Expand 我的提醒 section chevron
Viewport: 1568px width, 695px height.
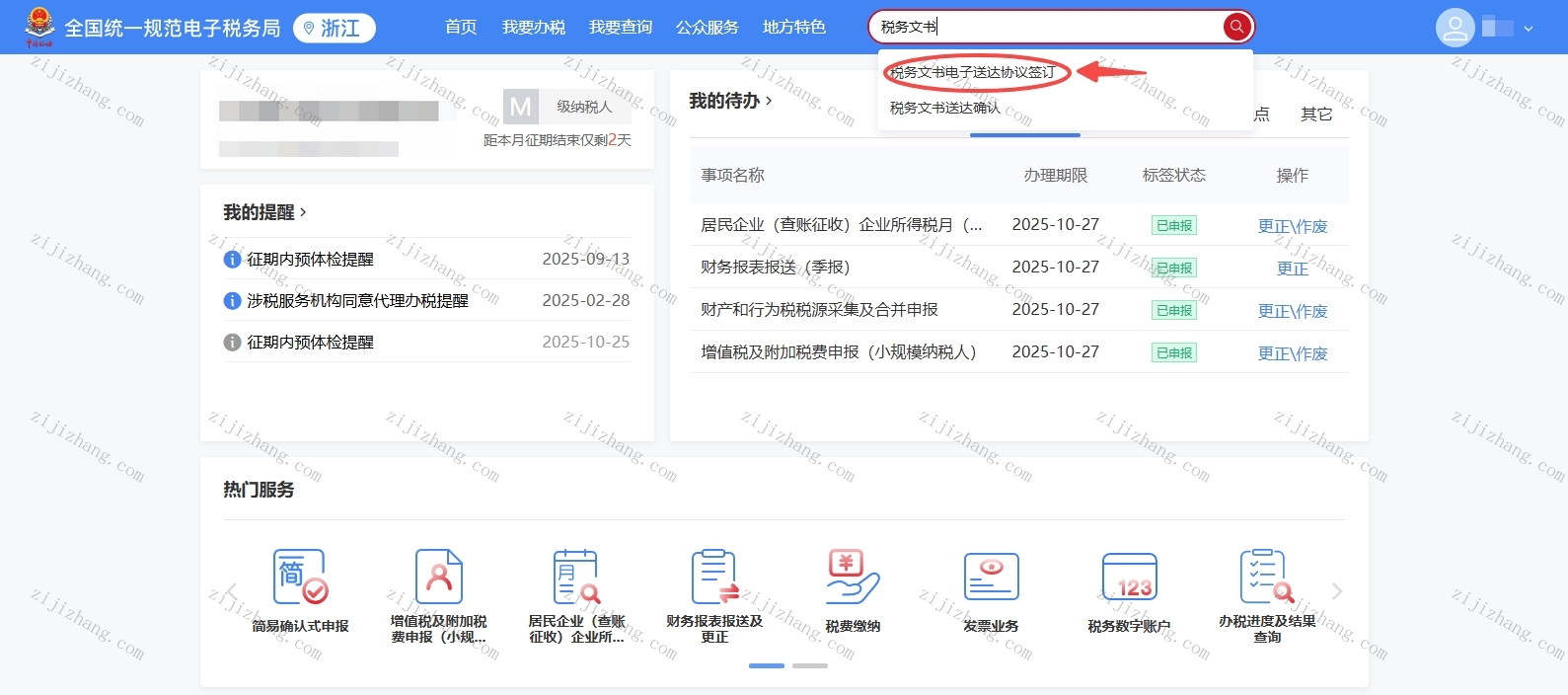click(303, 212)
